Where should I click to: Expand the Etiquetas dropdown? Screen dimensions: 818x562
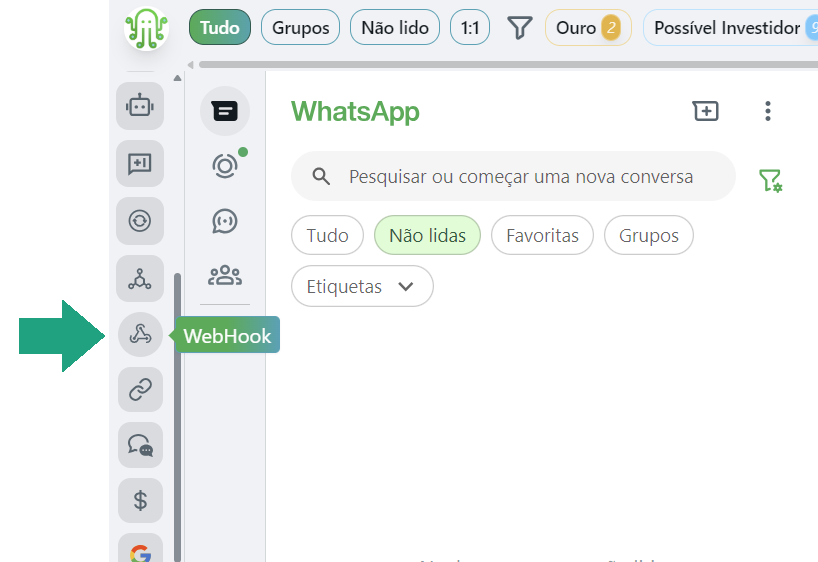pyautogui.click(x=362, y=286)
